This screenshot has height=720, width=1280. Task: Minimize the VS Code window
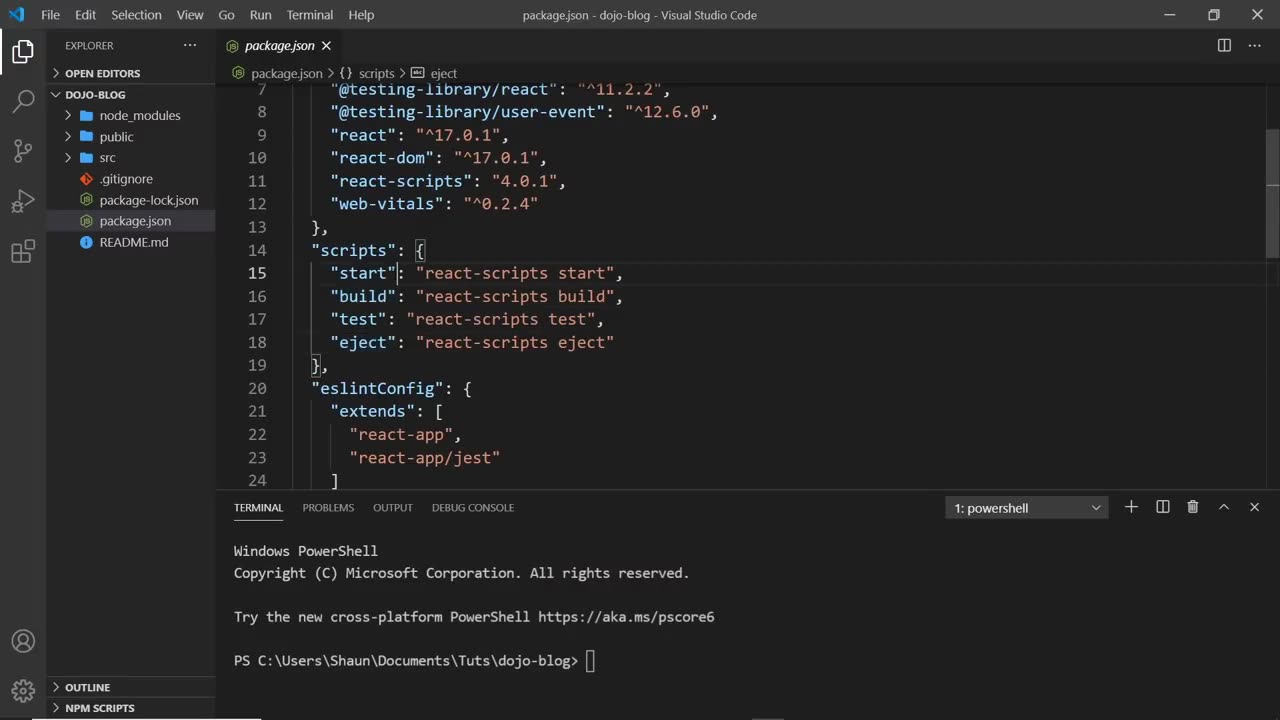coord(1170,15)
